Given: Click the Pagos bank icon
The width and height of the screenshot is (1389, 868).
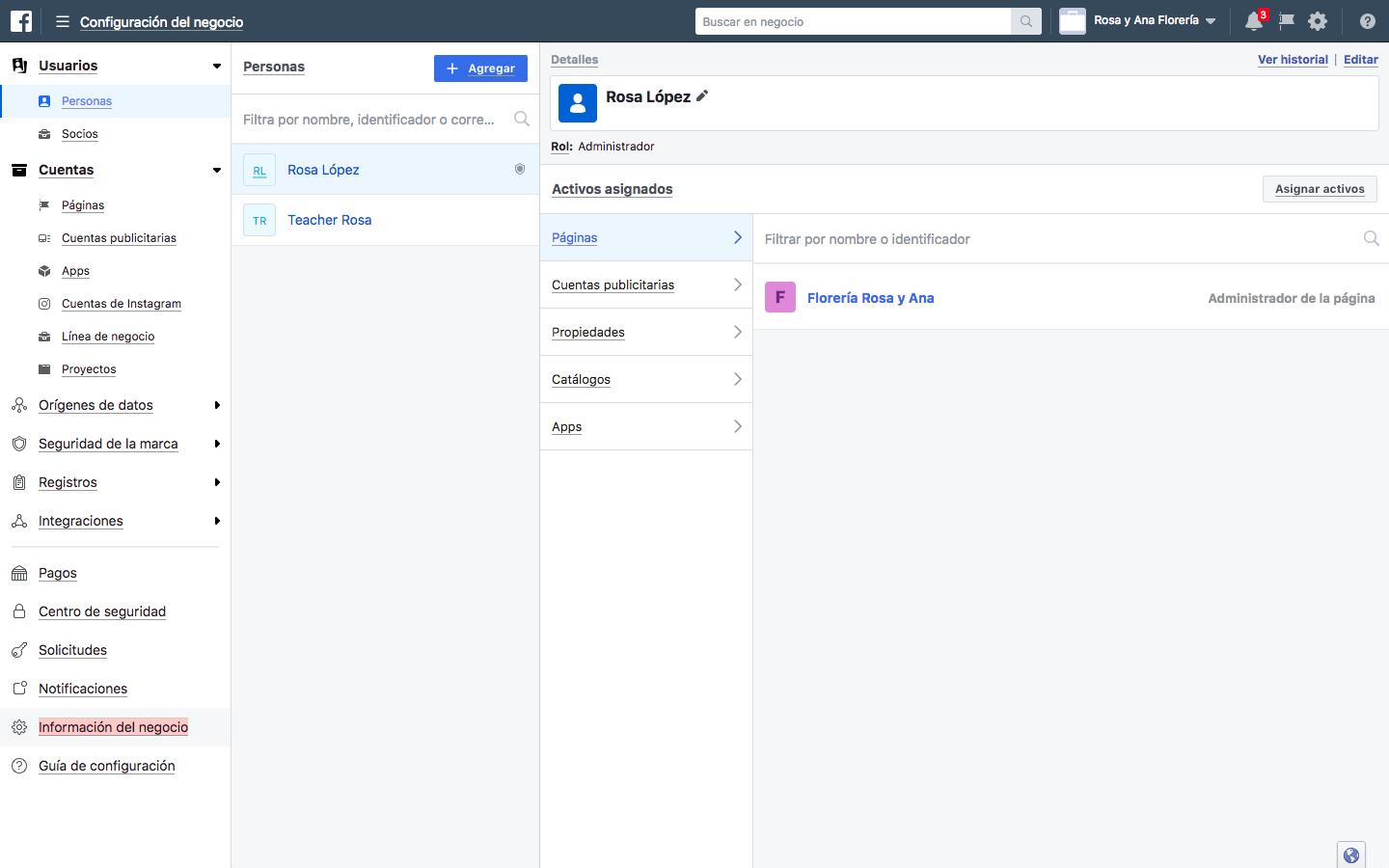Looking at the screenshot, I should coord(19,573).
